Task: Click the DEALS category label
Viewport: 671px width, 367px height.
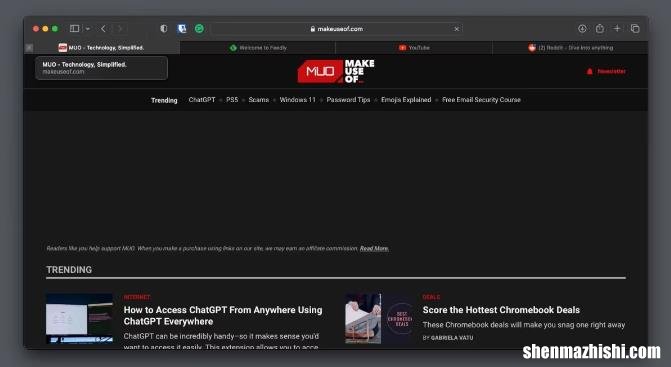Action: coord(431,297)
